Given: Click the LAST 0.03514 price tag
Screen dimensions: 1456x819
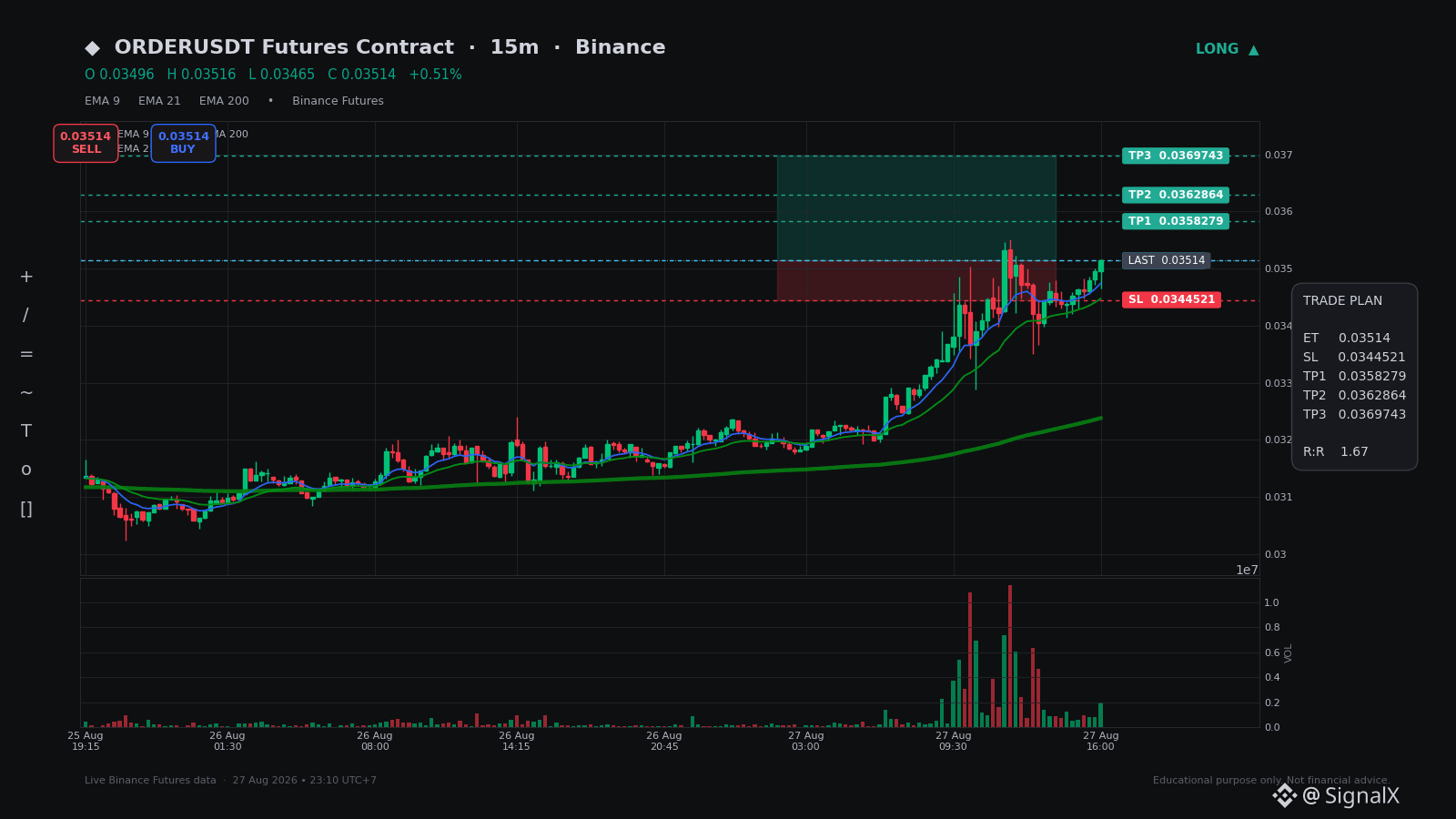Looking at the screenshot, I should tap(1167, 260).
